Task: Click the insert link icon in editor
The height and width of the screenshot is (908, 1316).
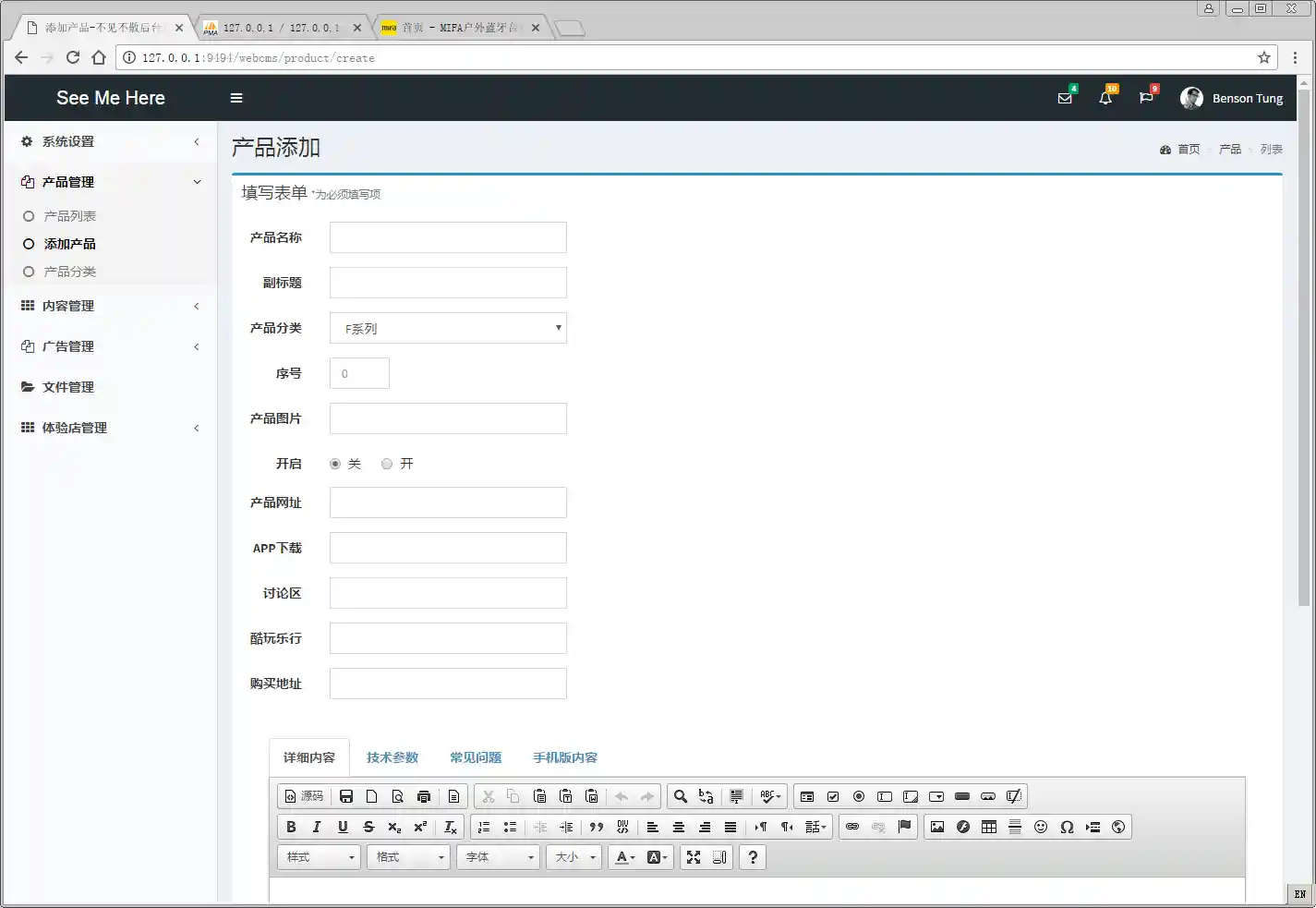Action: [x=852, y=827]
